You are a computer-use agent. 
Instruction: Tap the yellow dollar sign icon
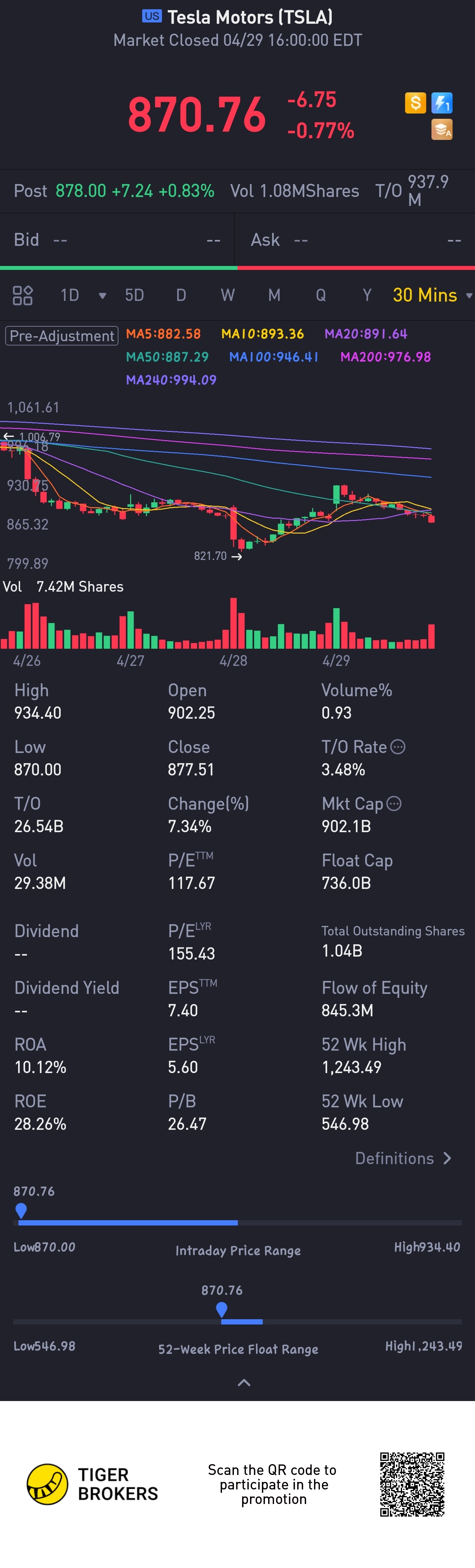(x=415, y=103)
